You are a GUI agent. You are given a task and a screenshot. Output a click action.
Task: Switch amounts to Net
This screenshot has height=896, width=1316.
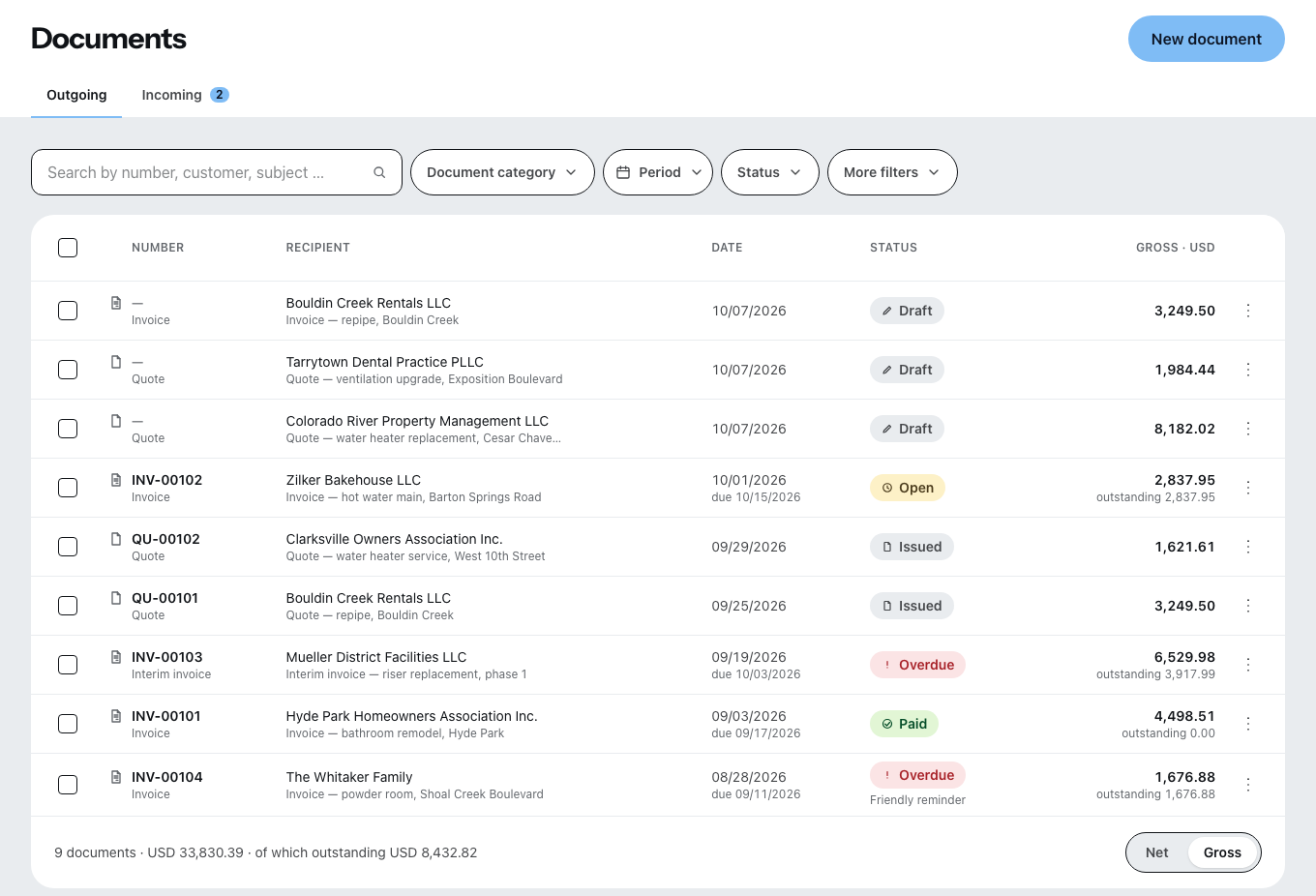[1157, 852]
